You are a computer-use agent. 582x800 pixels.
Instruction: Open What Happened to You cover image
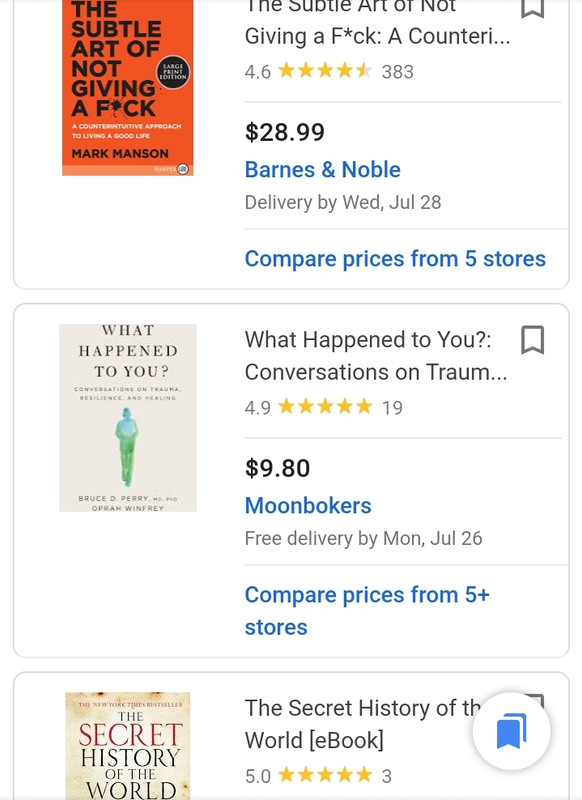[128, 417]
